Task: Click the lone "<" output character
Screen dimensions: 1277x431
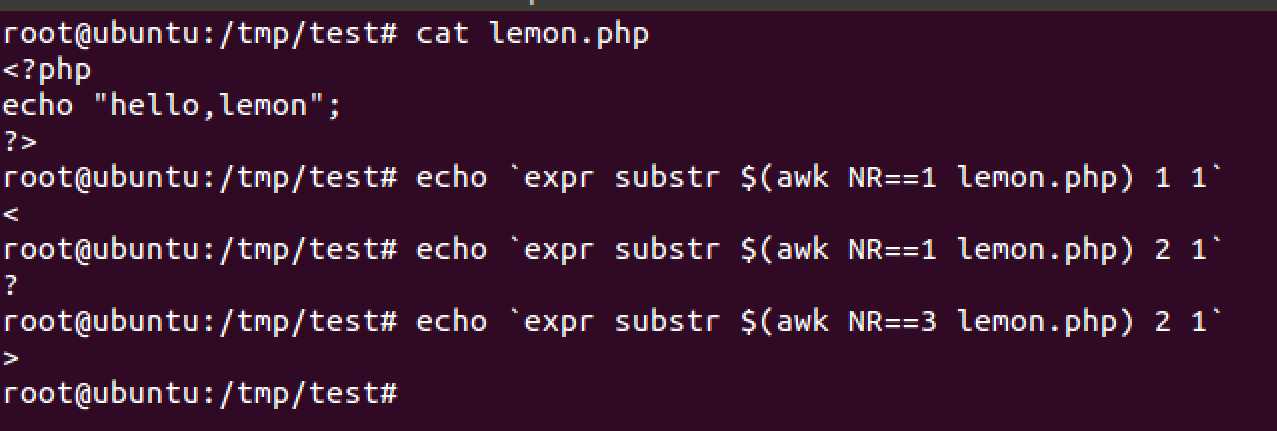Action: (x=11, y=213)
